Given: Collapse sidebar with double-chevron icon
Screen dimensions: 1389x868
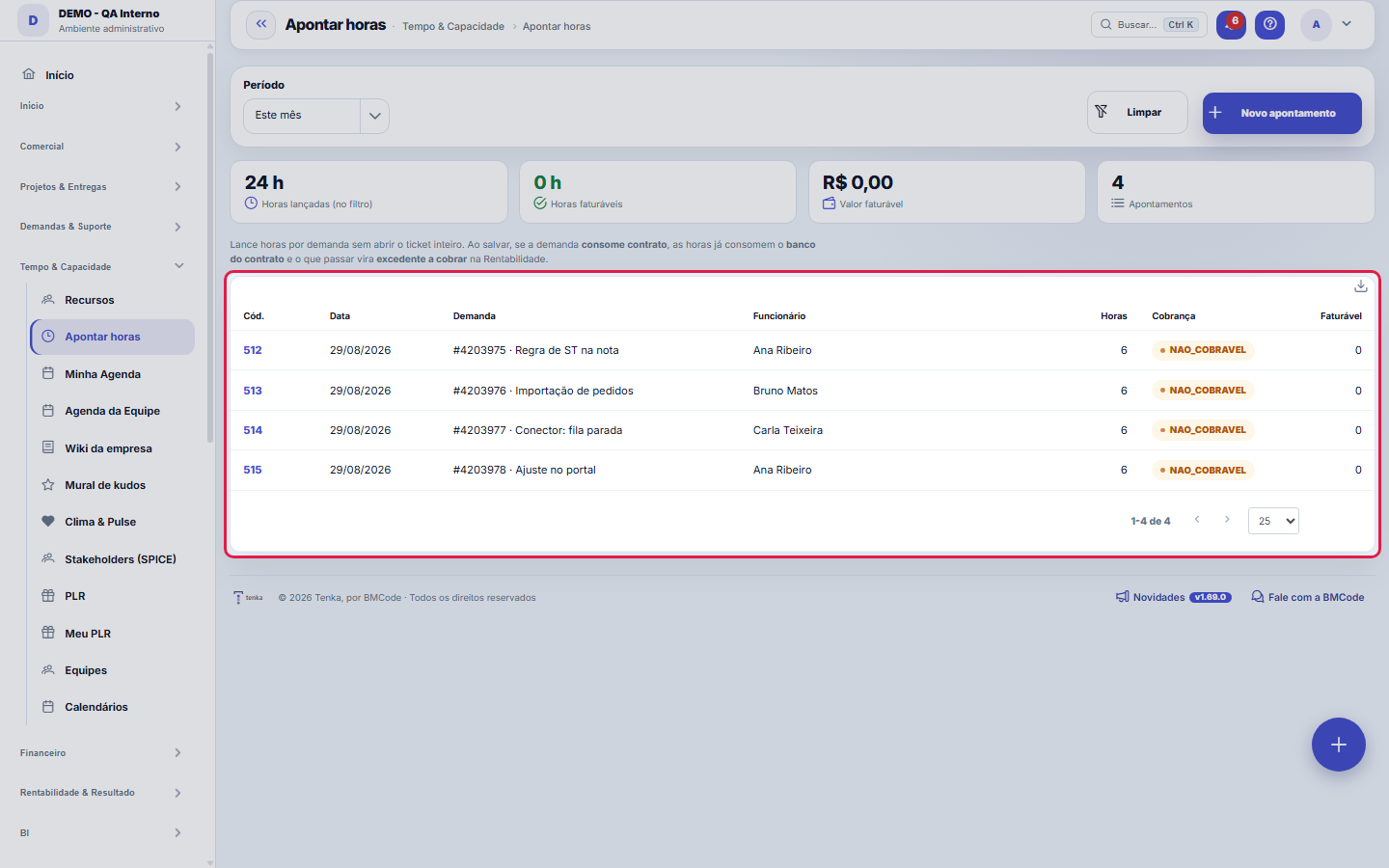Looking at the screenshot, I should point(261,25).
